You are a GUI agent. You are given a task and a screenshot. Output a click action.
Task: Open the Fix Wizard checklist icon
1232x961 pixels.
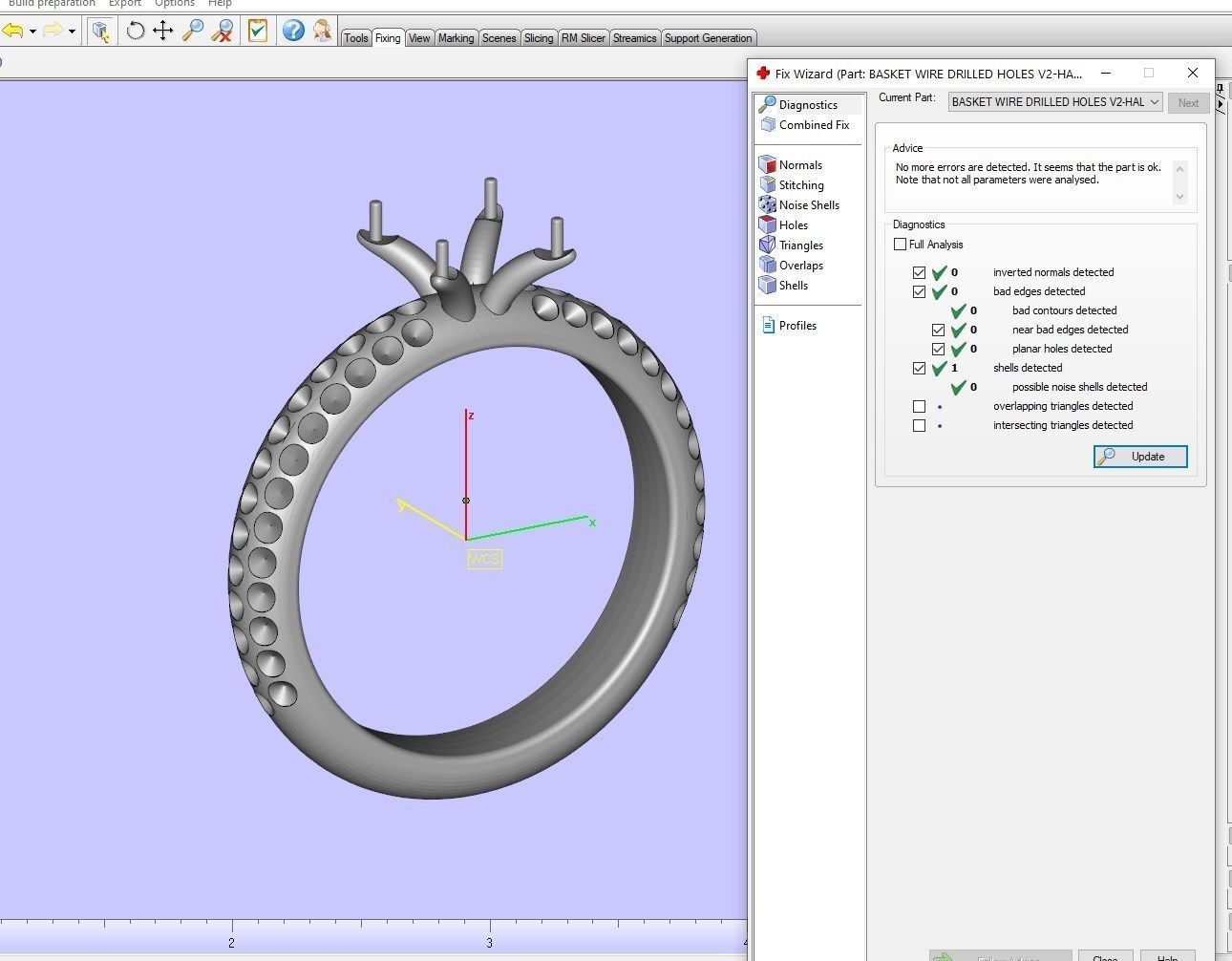pos(257,31)
